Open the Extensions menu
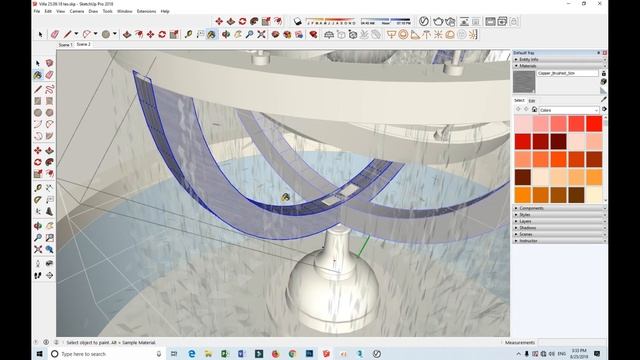 (x=146, y=11)
